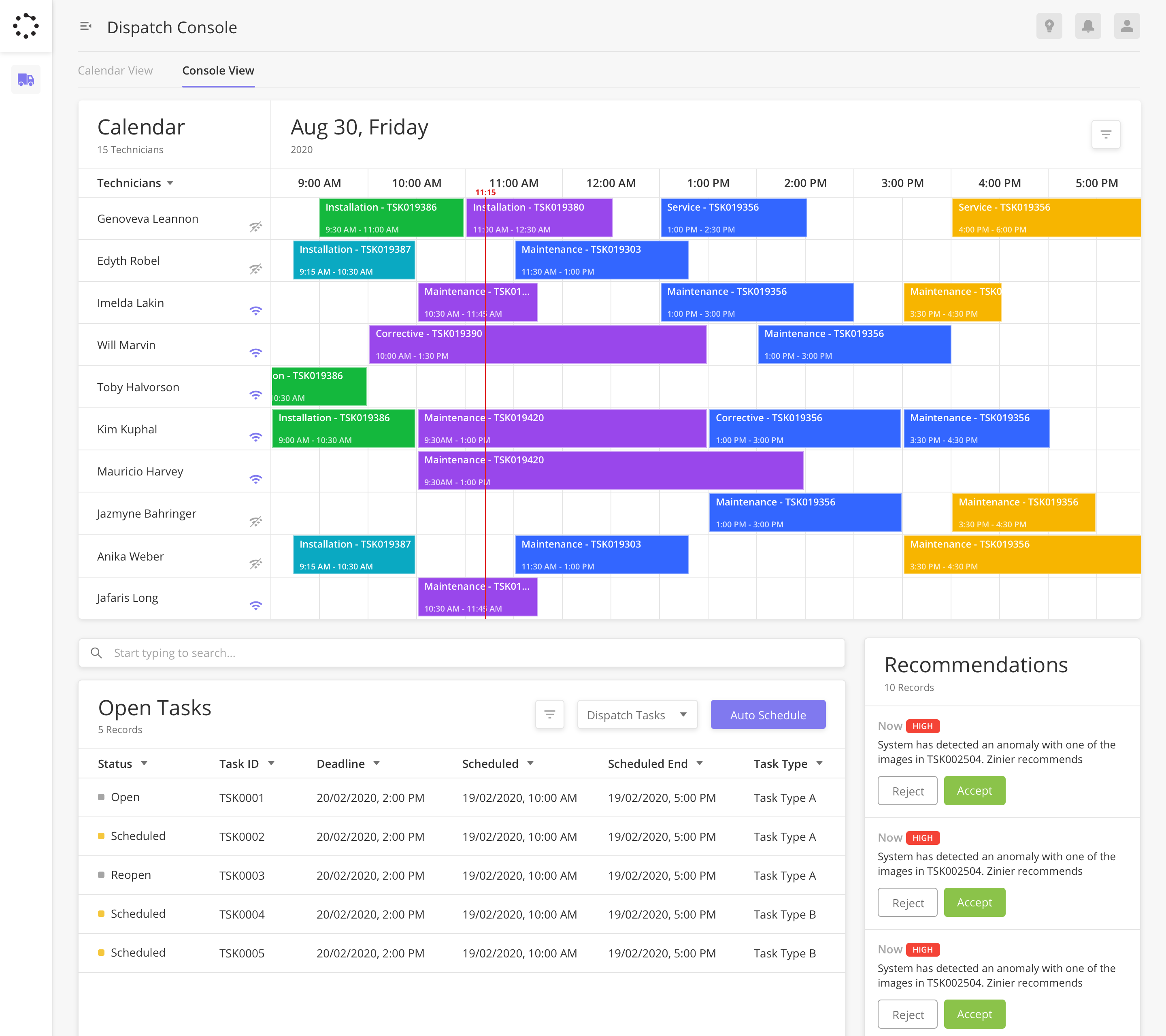Click the app logo icon
The height and width of the screenshot is (1036, 1166).
click(26, 26)
